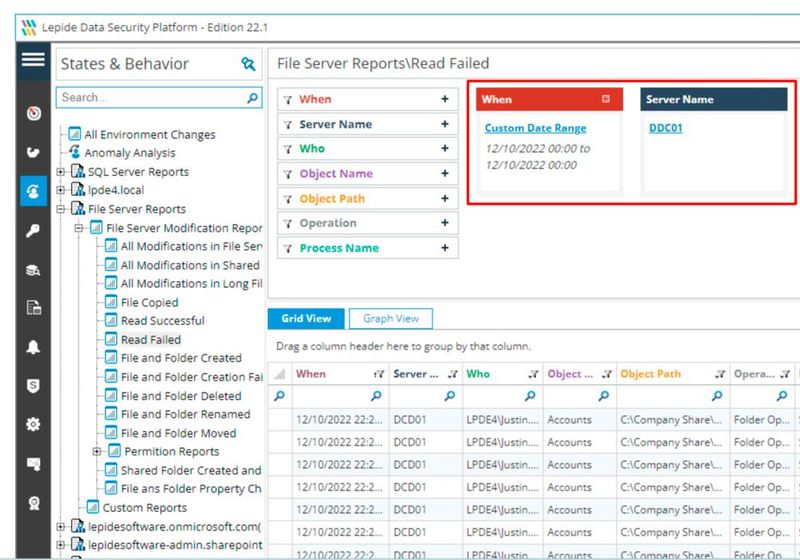Click the States & Behavior pin icon
The height and width of the screenshot is (560, 800).
point(248,64)
